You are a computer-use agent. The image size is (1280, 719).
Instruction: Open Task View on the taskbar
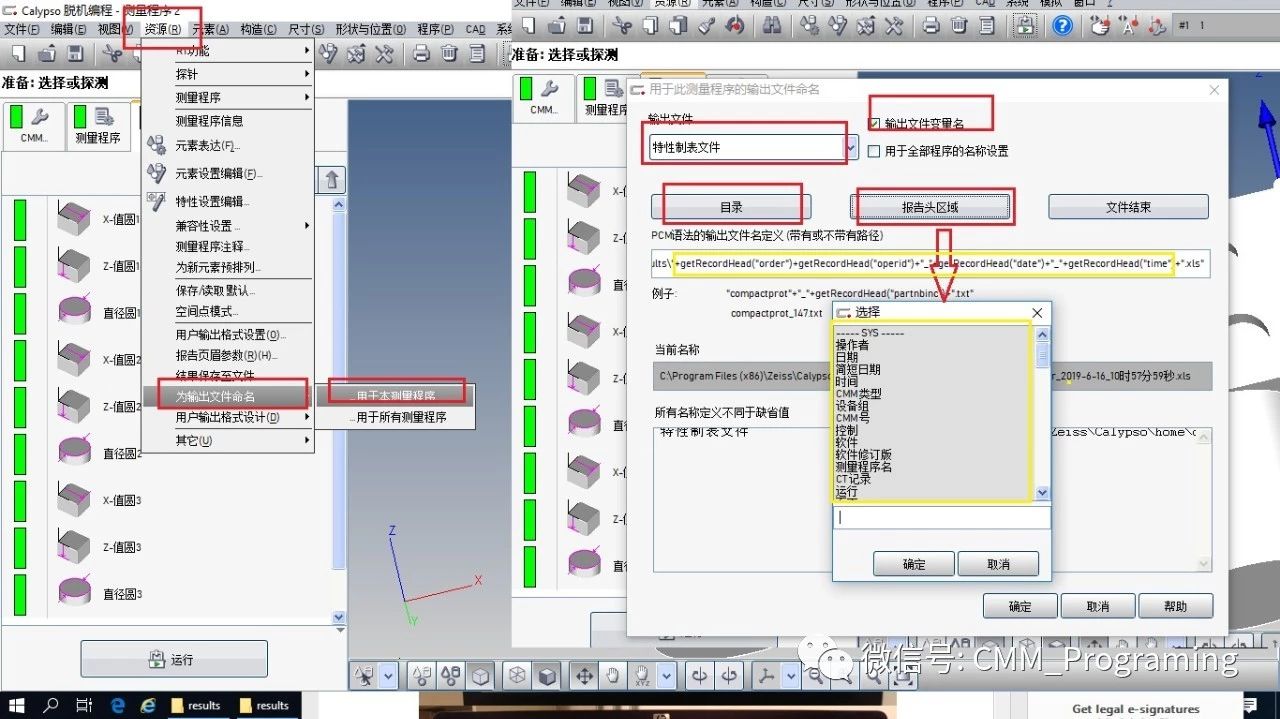click(84, 705)
